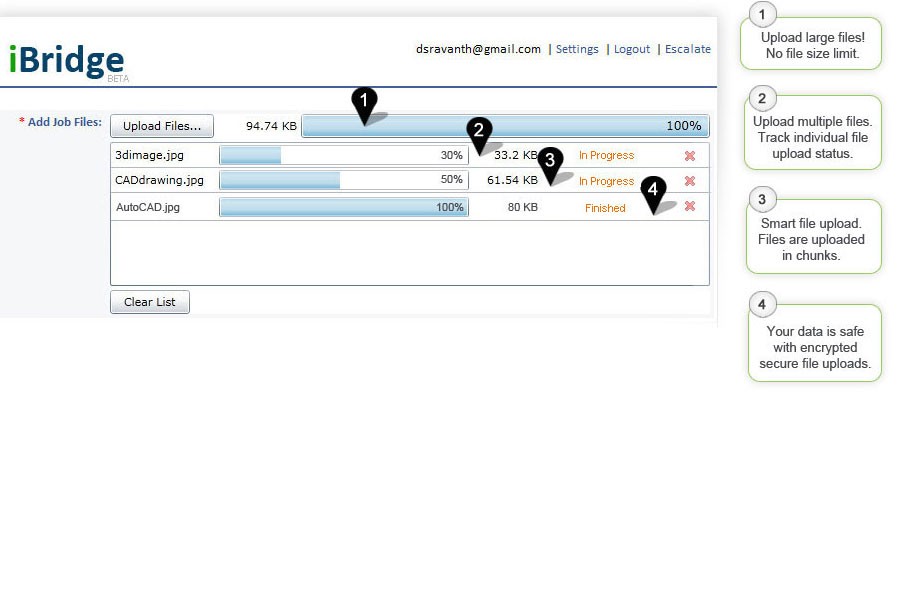The height and width of the screenshot is (601, 900).
Task: Click the dsravanth@gmail.com account text
Action: (x=479, y=48)
